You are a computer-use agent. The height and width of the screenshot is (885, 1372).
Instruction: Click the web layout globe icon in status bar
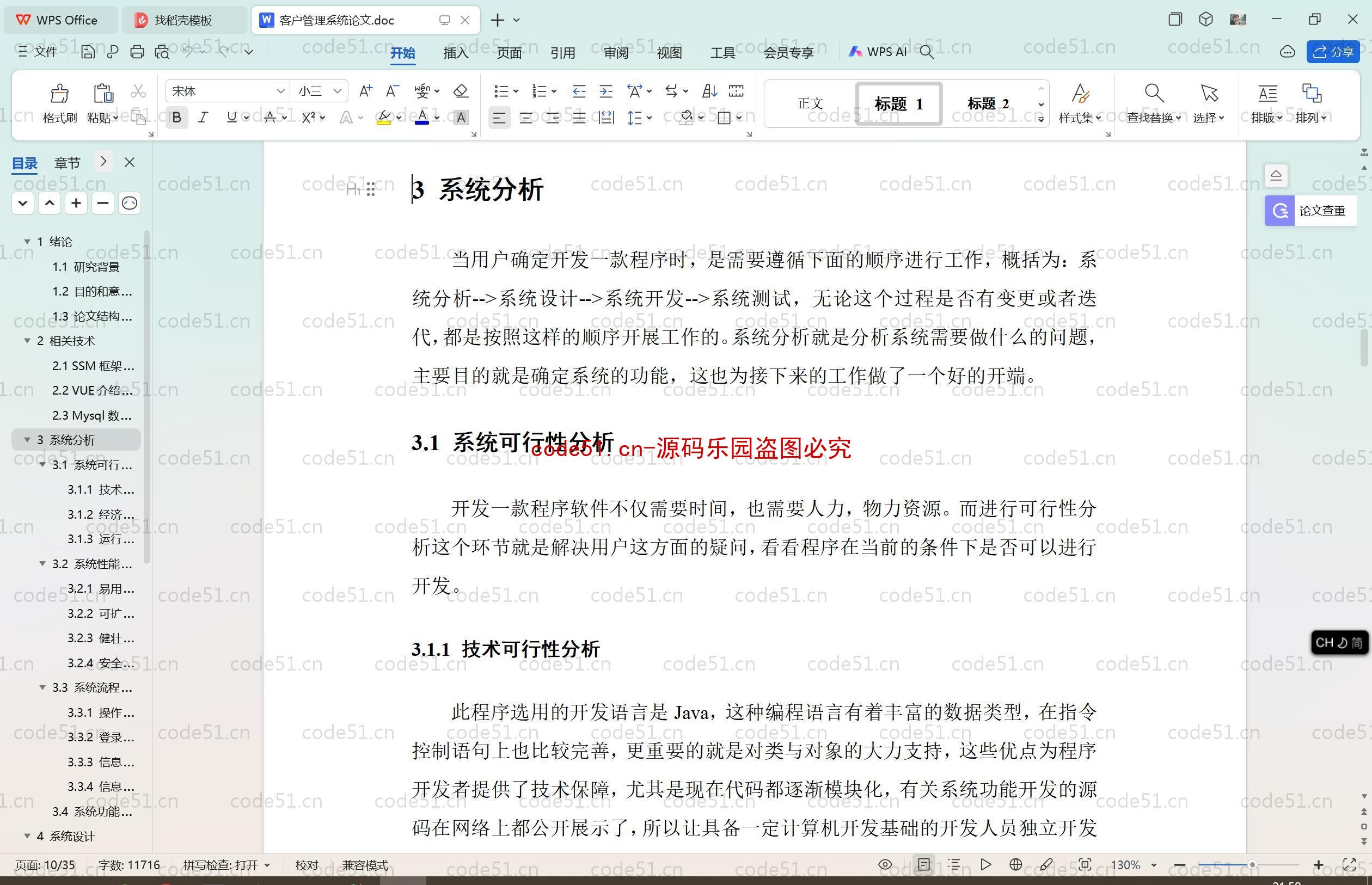click(x=1015, y=864)
